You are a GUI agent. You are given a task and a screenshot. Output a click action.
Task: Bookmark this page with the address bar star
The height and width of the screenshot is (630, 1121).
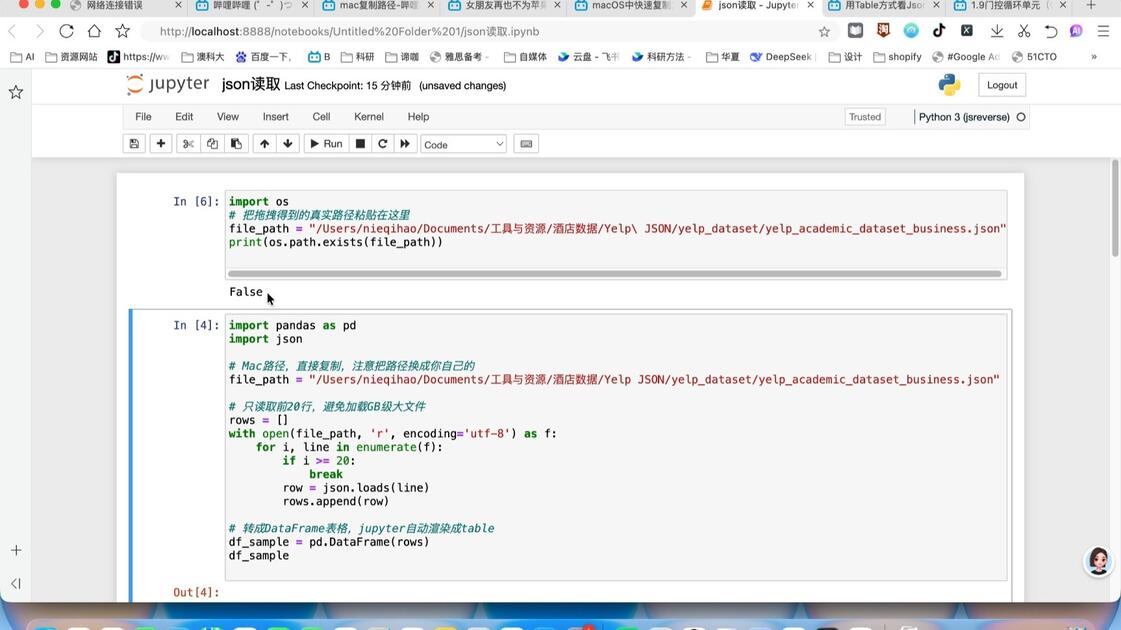tap(824, 31)
